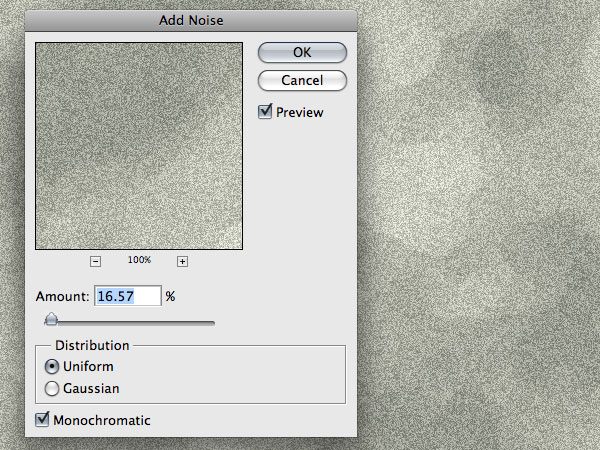Click the Add Noise title bar
The image size is (600, 450).
(191, 21)
